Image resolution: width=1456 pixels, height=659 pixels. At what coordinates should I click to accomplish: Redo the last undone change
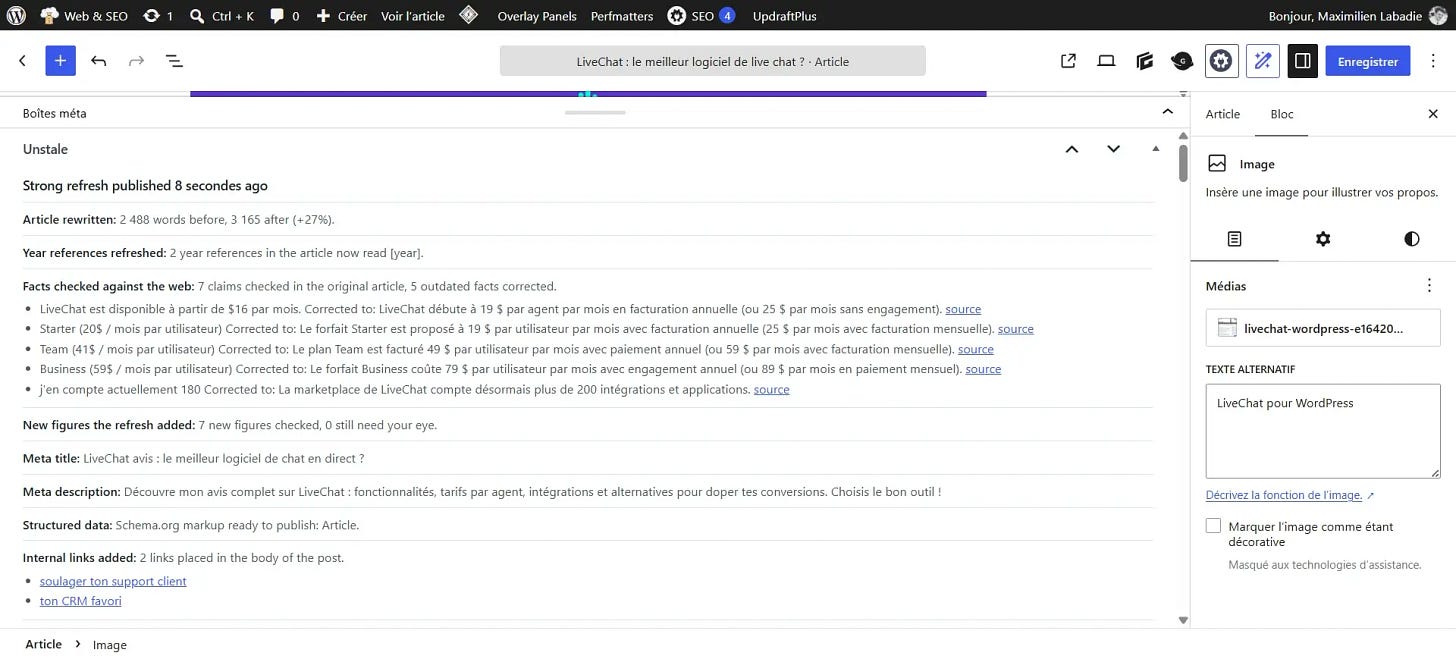point(136,61)
